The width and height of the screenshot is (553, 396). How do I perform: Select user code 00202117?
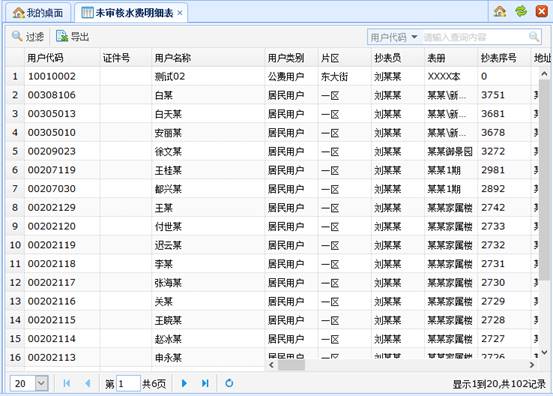tap(51, 282)
